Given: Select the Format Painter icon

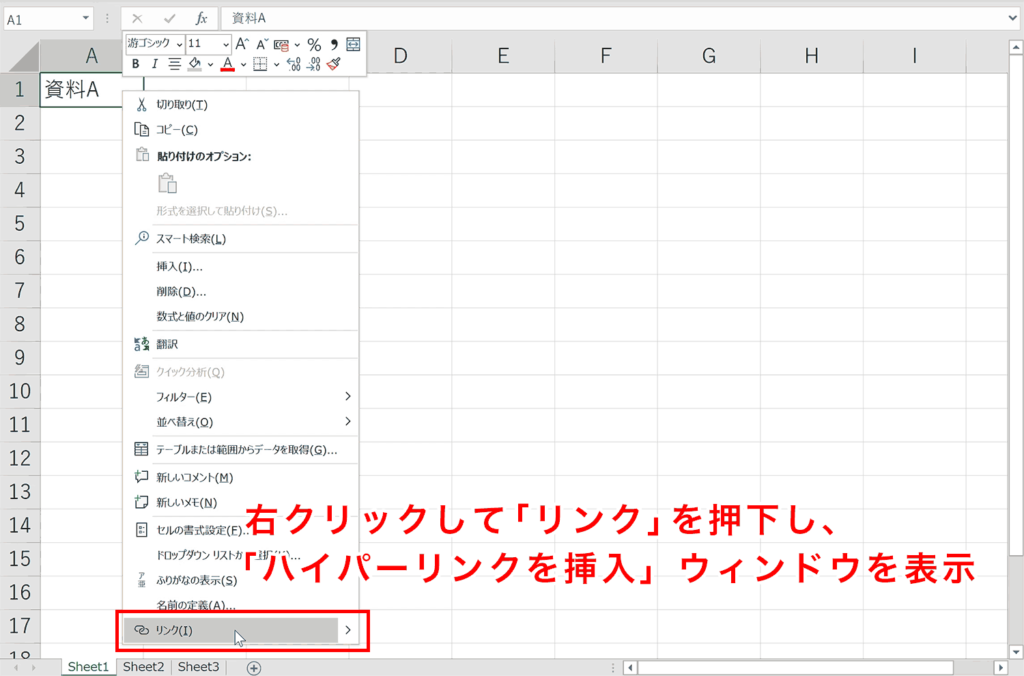Looking at the screenshot, I should tap(332, 63).
